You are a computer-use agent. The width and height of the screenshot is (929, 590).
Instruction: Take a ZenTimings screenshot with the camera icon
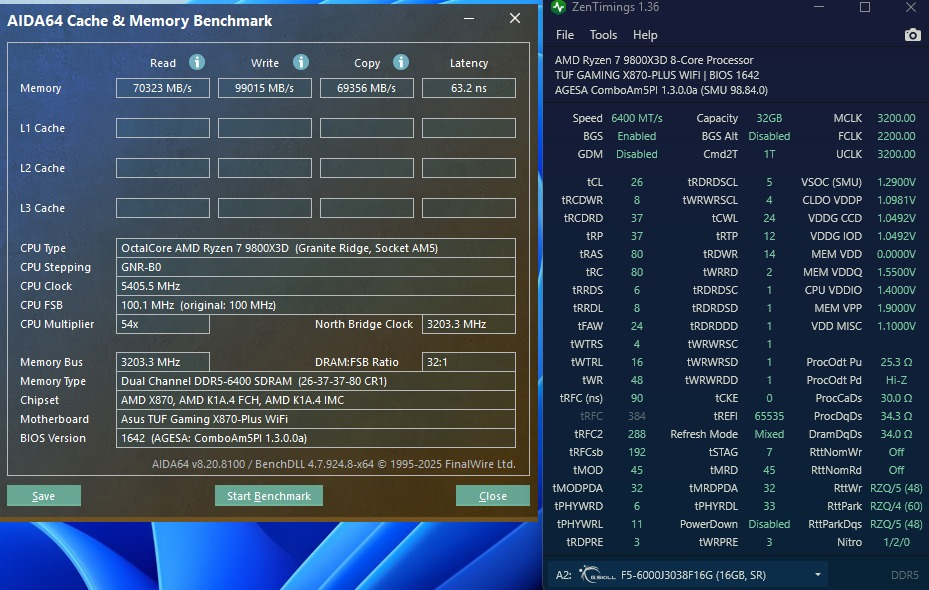click(x=912, y=35)
